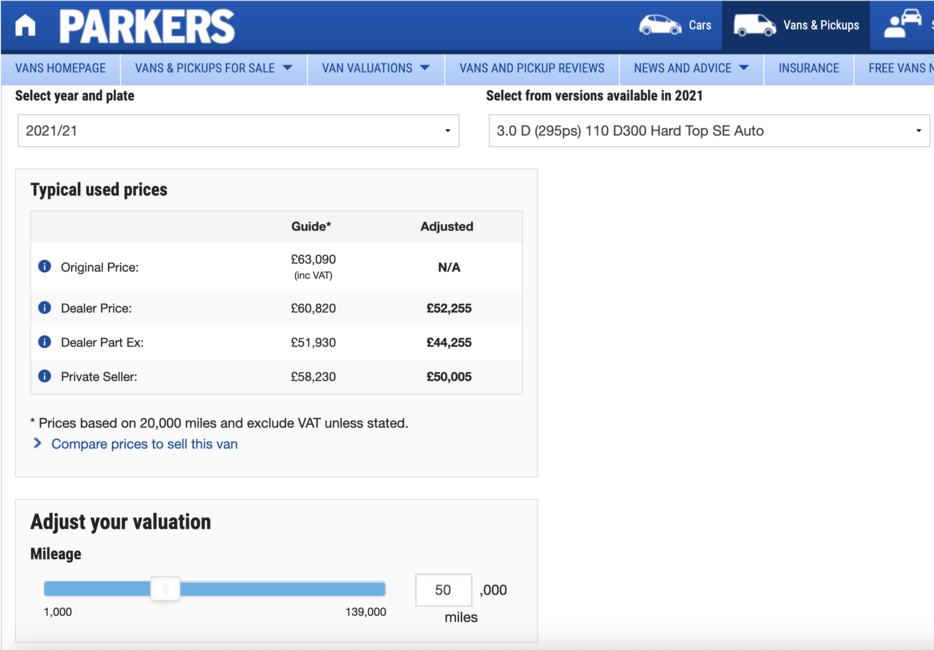
Task: Switch to the Vans & Pickups section
Action: 796,25
